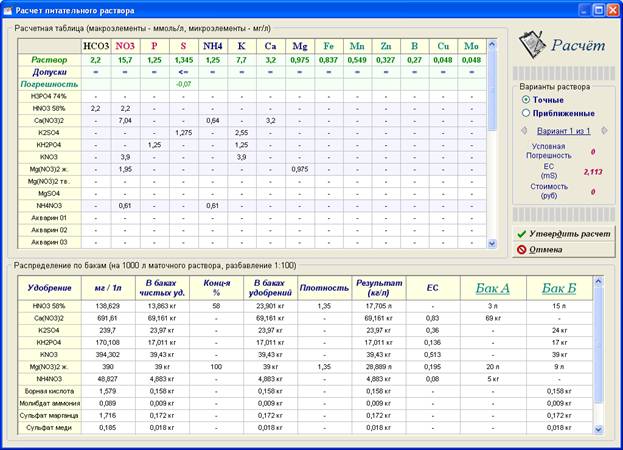The image size is (623, 450).
Task: Select the Приближенные radio option
Action: point(526,113)
